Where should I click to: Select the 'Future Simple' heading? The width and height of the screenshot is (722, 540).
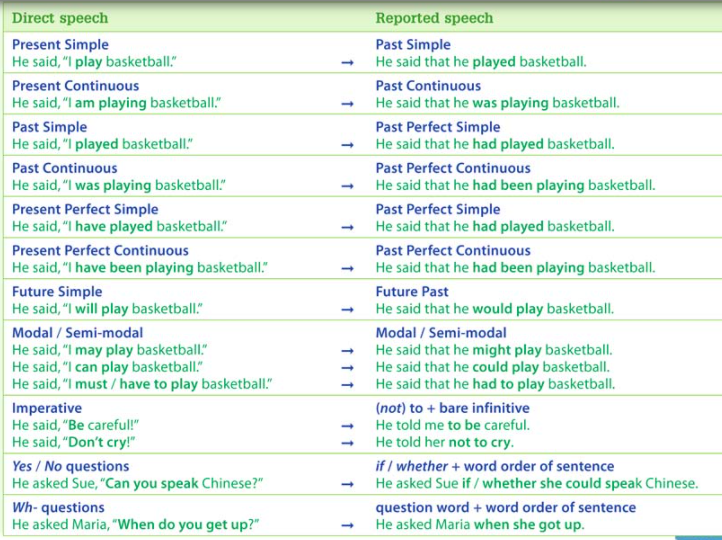(57, 292)
